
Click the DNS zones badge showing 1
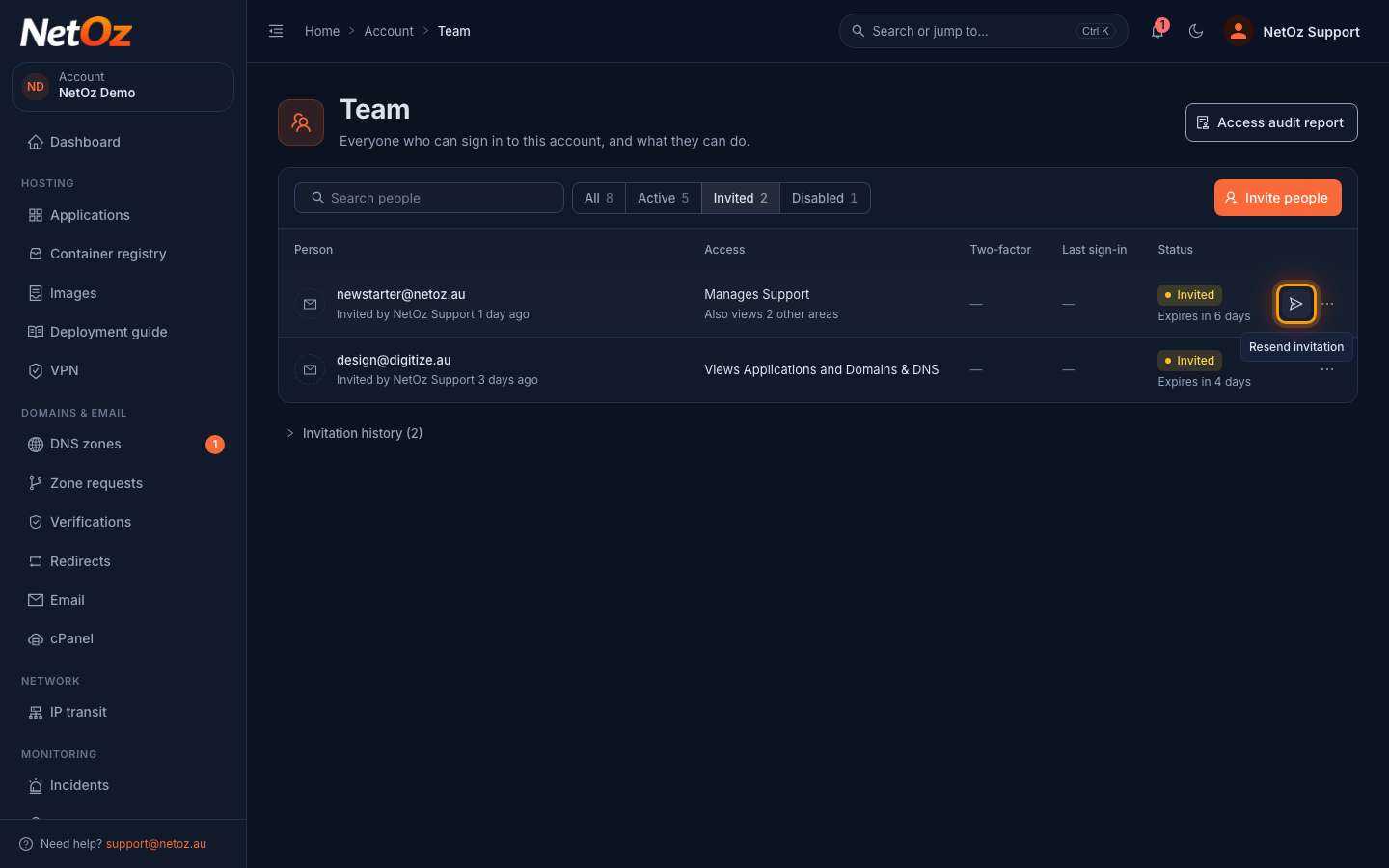click(215, 444)
